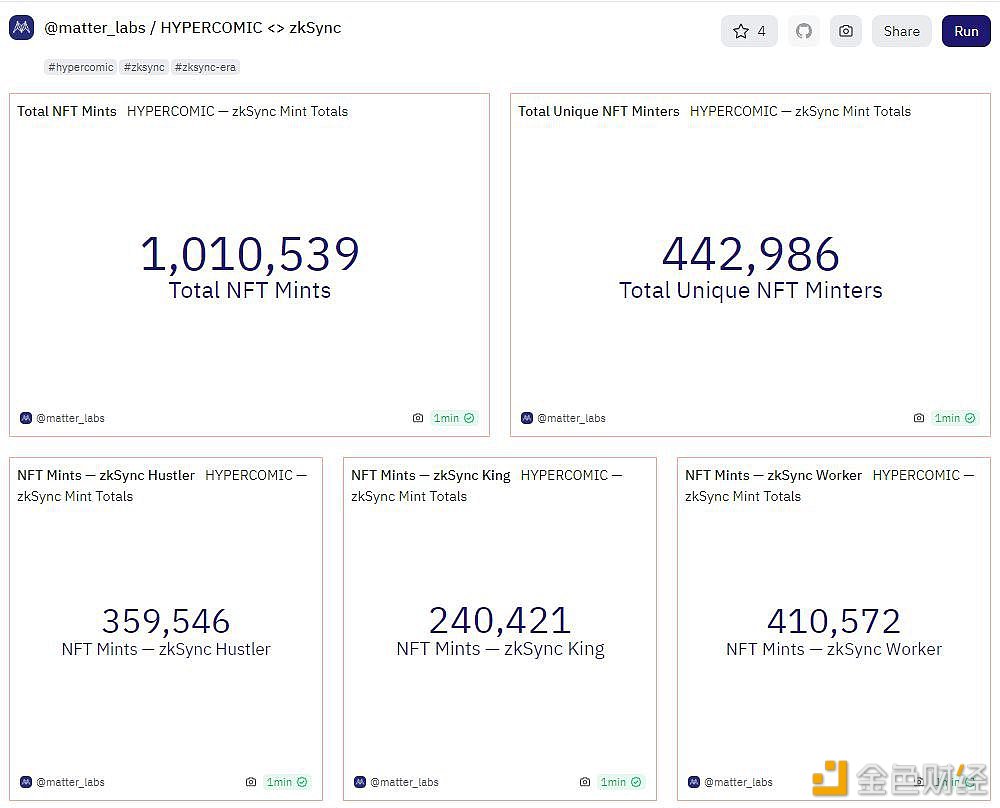1000x808 pixels.
Task: Click the camera icon in the zkSync Hustler card
Action: point(251,782)
